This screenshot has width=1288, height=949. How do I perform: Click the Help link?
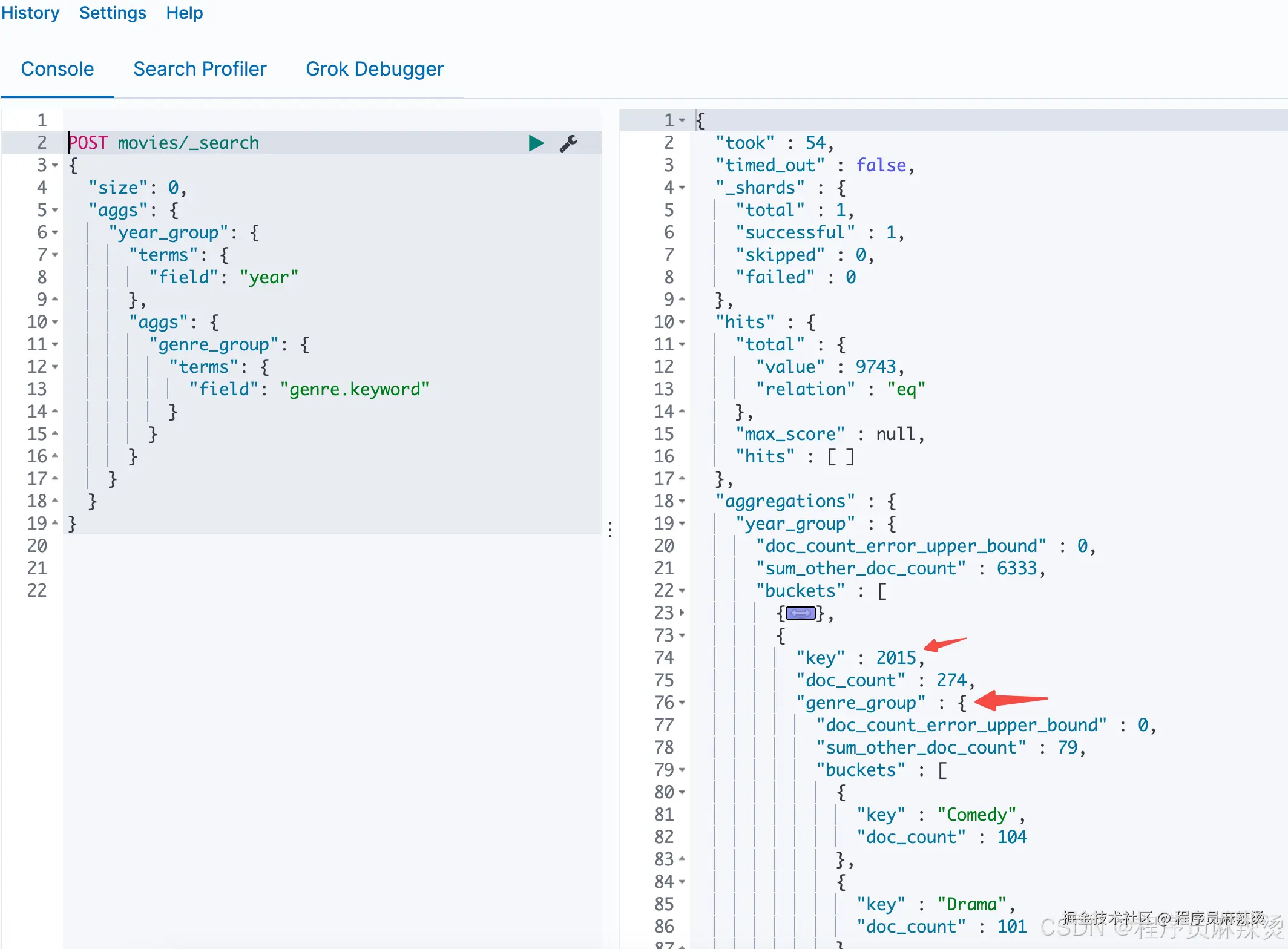tap(185, 13)
